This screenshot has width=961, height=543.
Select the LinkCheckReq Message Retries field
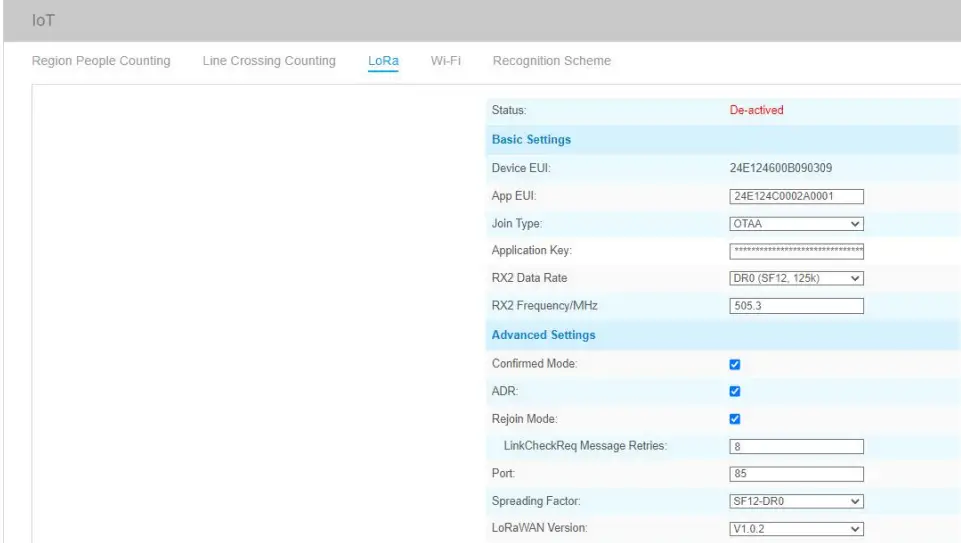(x=797, y=447)
